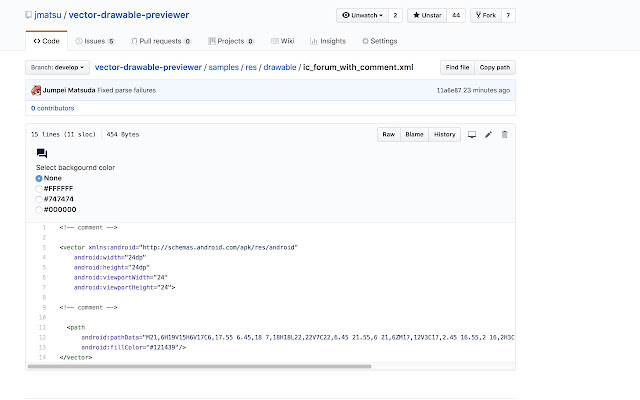The image size is (640, 400).
Task: Edit this file with pencil icon
Action: pyautogui.click(x=489, y=135)
